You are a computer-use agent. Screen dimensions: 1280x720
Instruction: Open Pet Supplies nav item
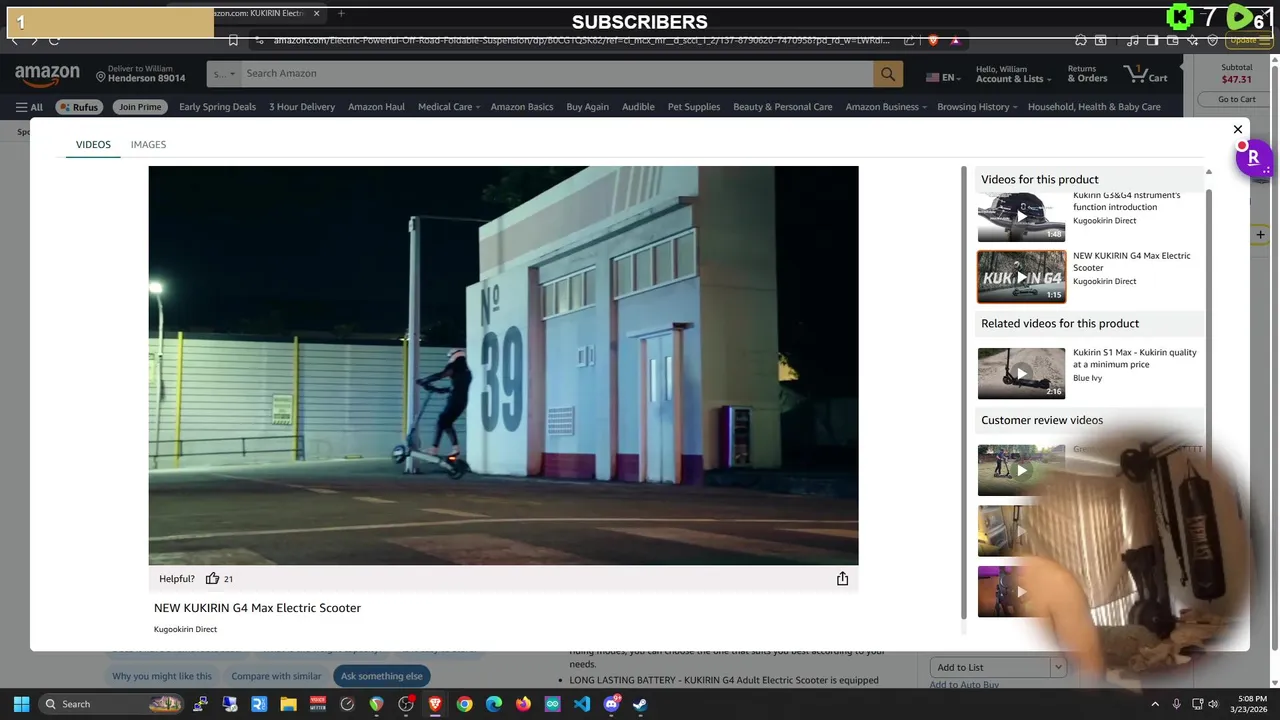click(x=694, y=107)
